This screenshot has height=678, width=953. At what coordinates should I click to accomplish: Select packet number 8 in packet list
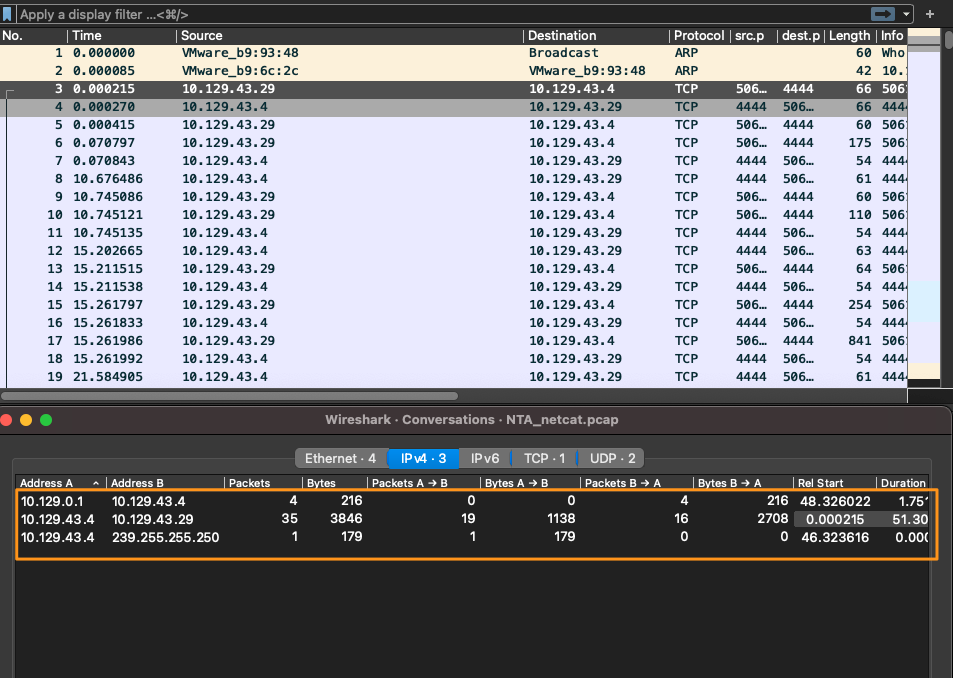(x=300, y=179)
